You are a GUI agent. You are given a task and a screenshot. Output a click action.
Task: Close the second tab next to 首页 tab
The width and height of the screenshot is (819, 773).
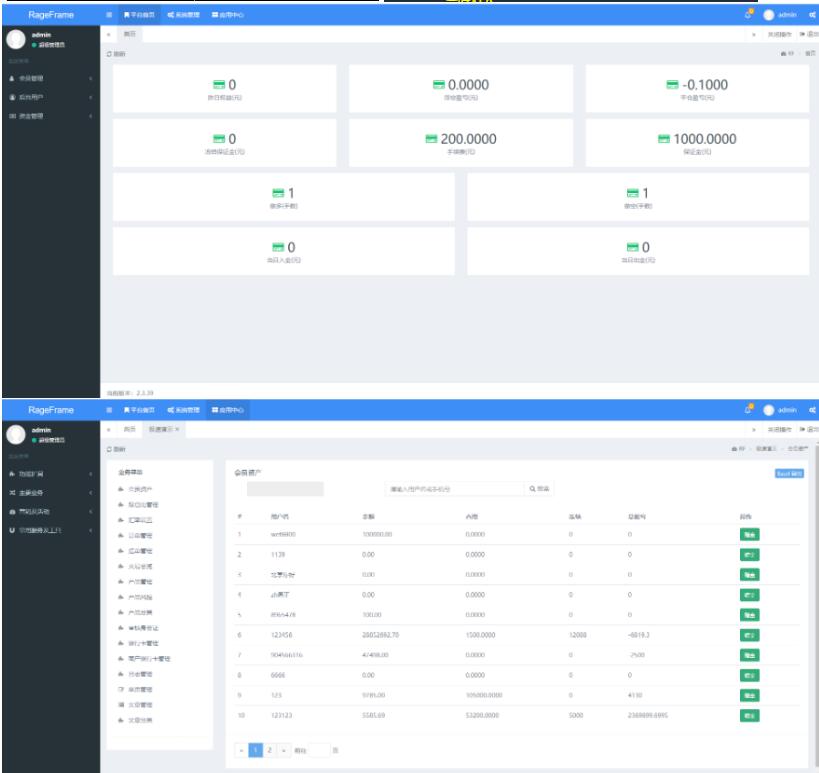(x=176, y=428)
